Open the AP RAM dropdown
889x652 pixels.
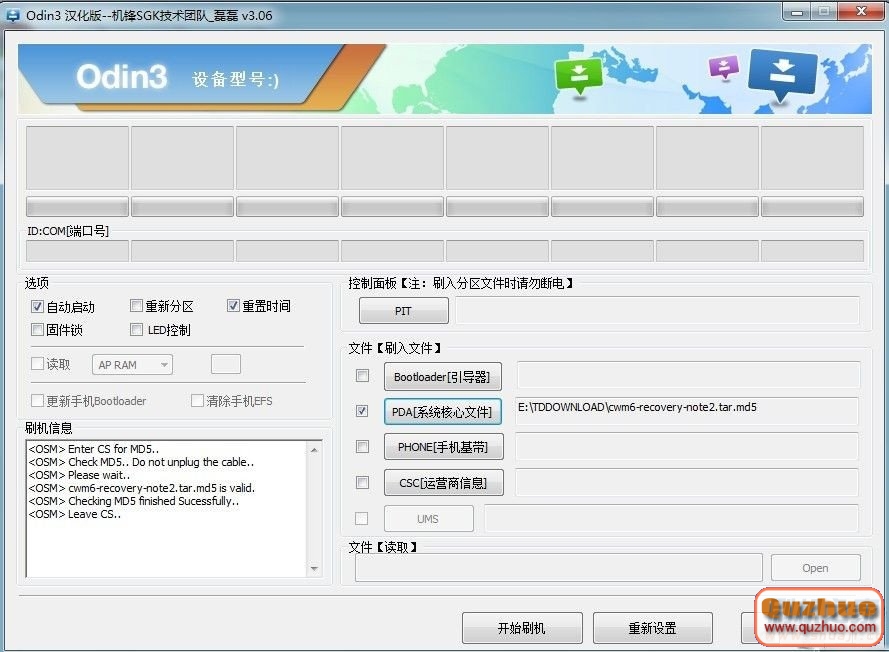point(132,365)
